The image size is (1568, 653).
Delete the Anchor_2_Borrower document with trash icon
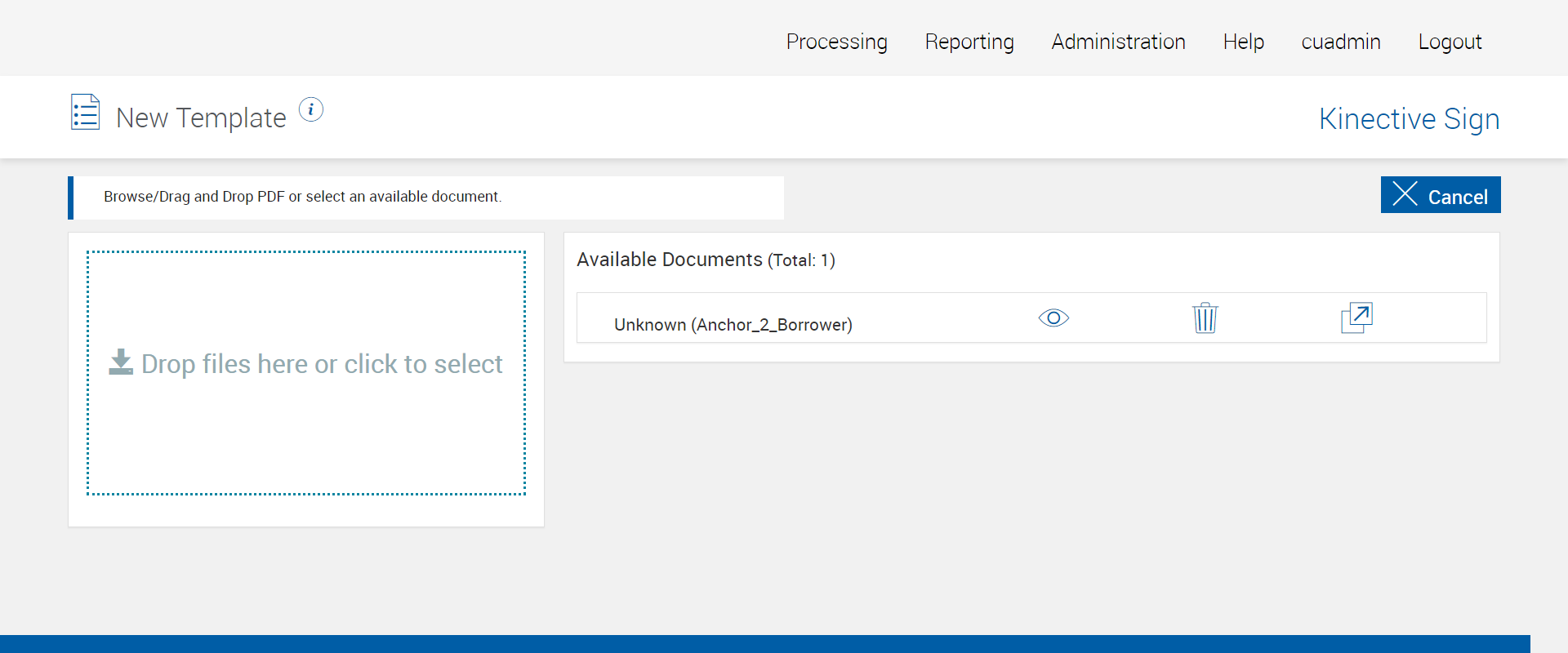1205,318
